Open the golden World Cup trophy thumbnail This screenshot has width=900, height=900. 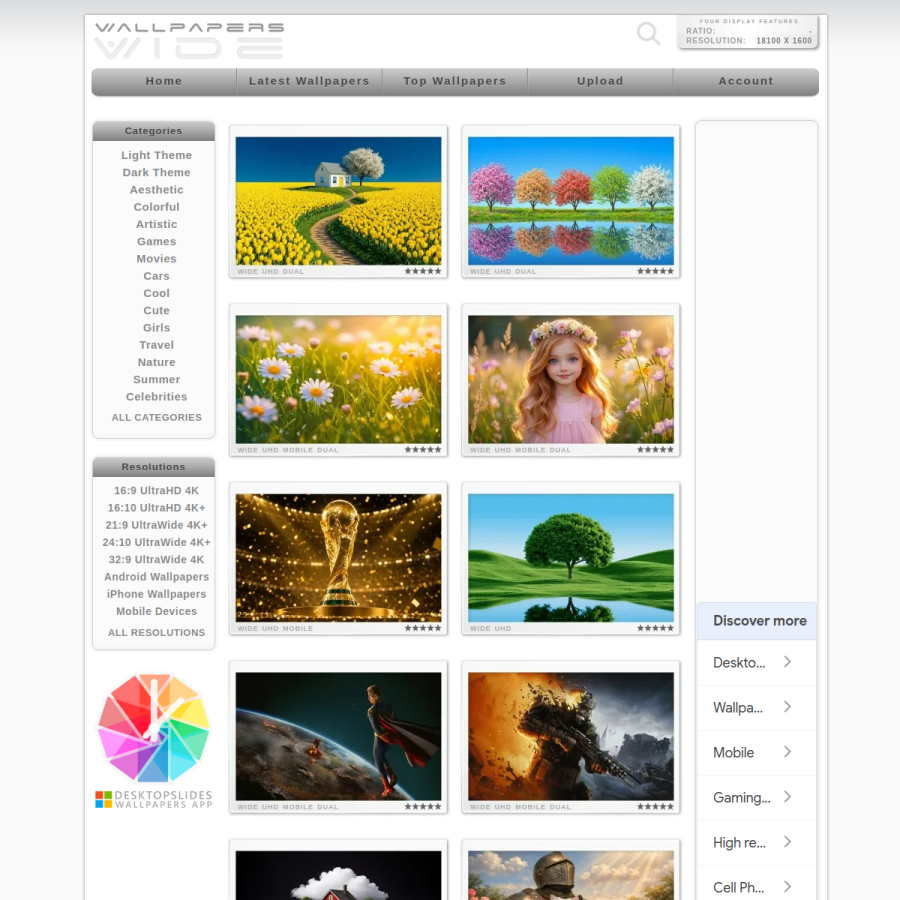[x=339, y=558]
